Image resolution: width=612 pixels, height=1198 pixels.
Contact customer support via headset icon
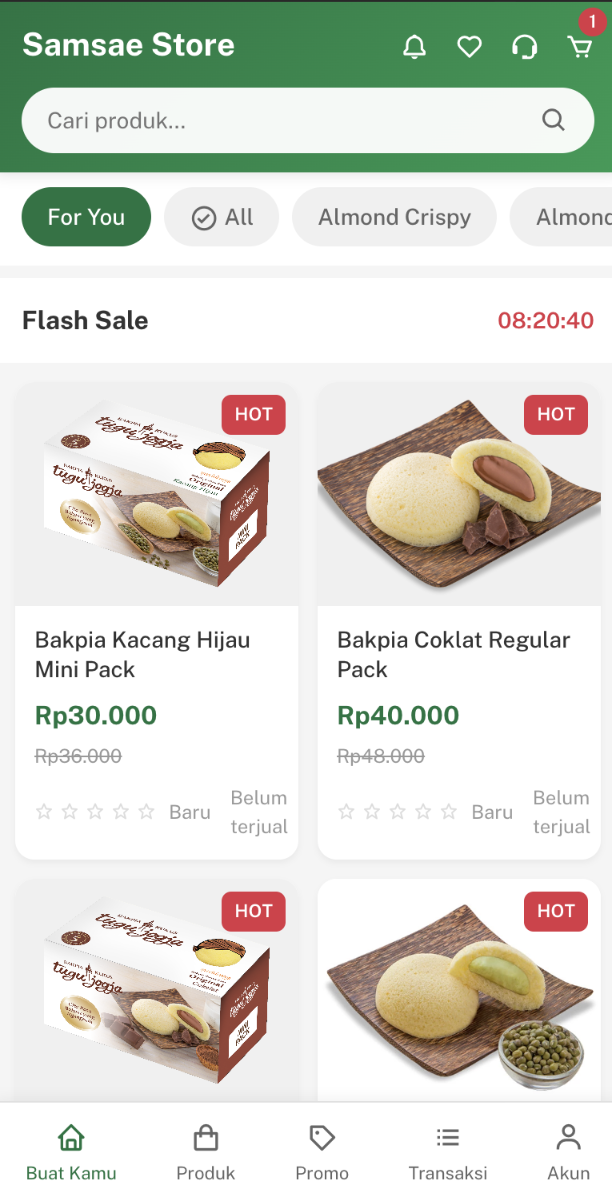[524, 45]
